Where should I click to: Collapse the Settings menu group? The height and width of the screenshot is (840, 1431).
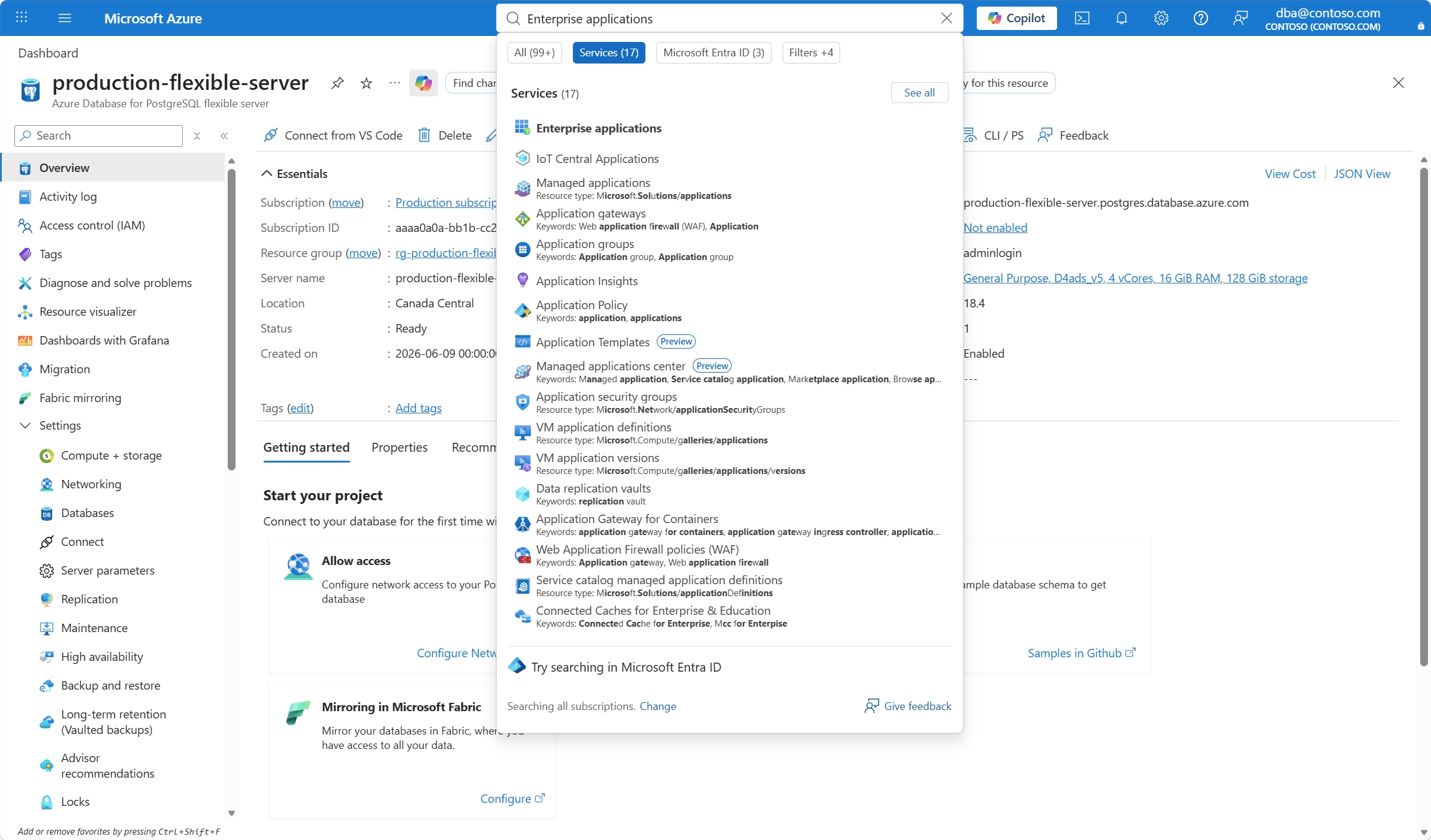[25, 425]
